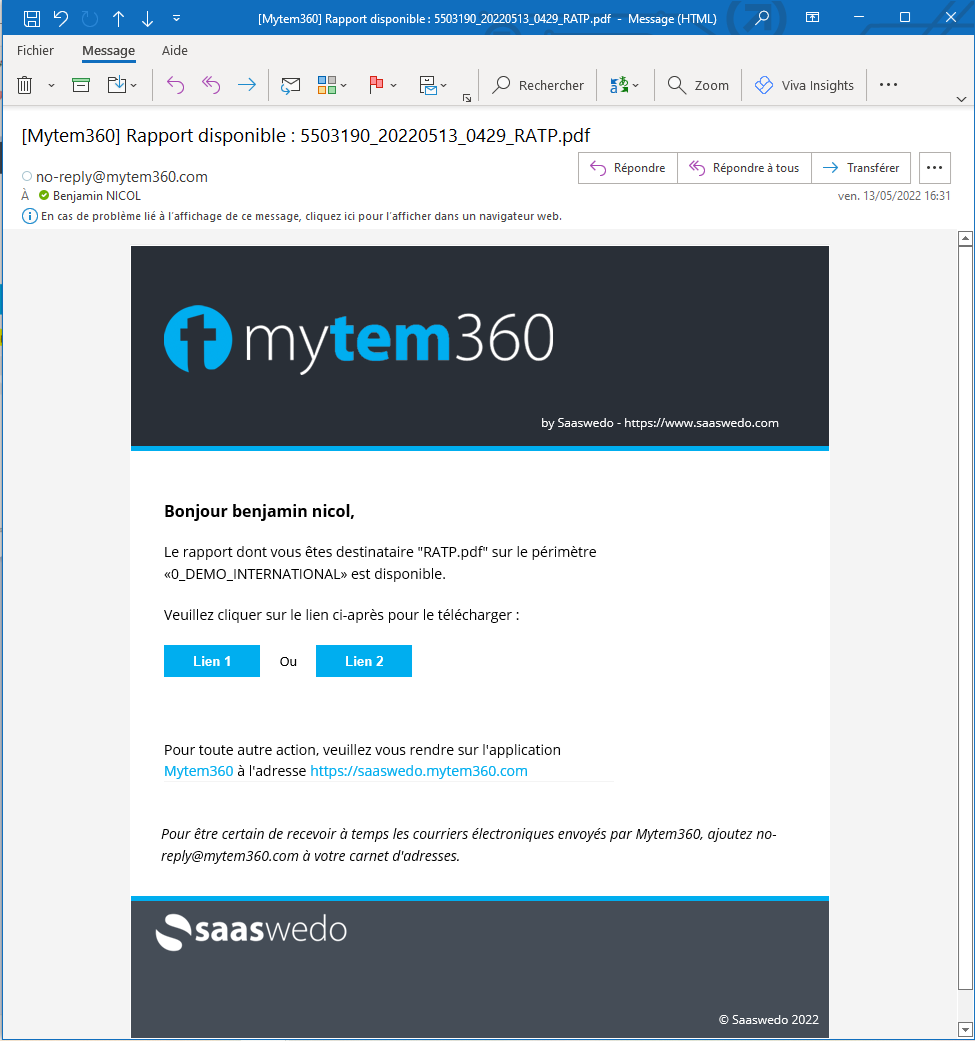The width and height of the screenshot is (975, 1041).
Task: Expand the Categorize dropdown arrow
Action: (343, 86)
